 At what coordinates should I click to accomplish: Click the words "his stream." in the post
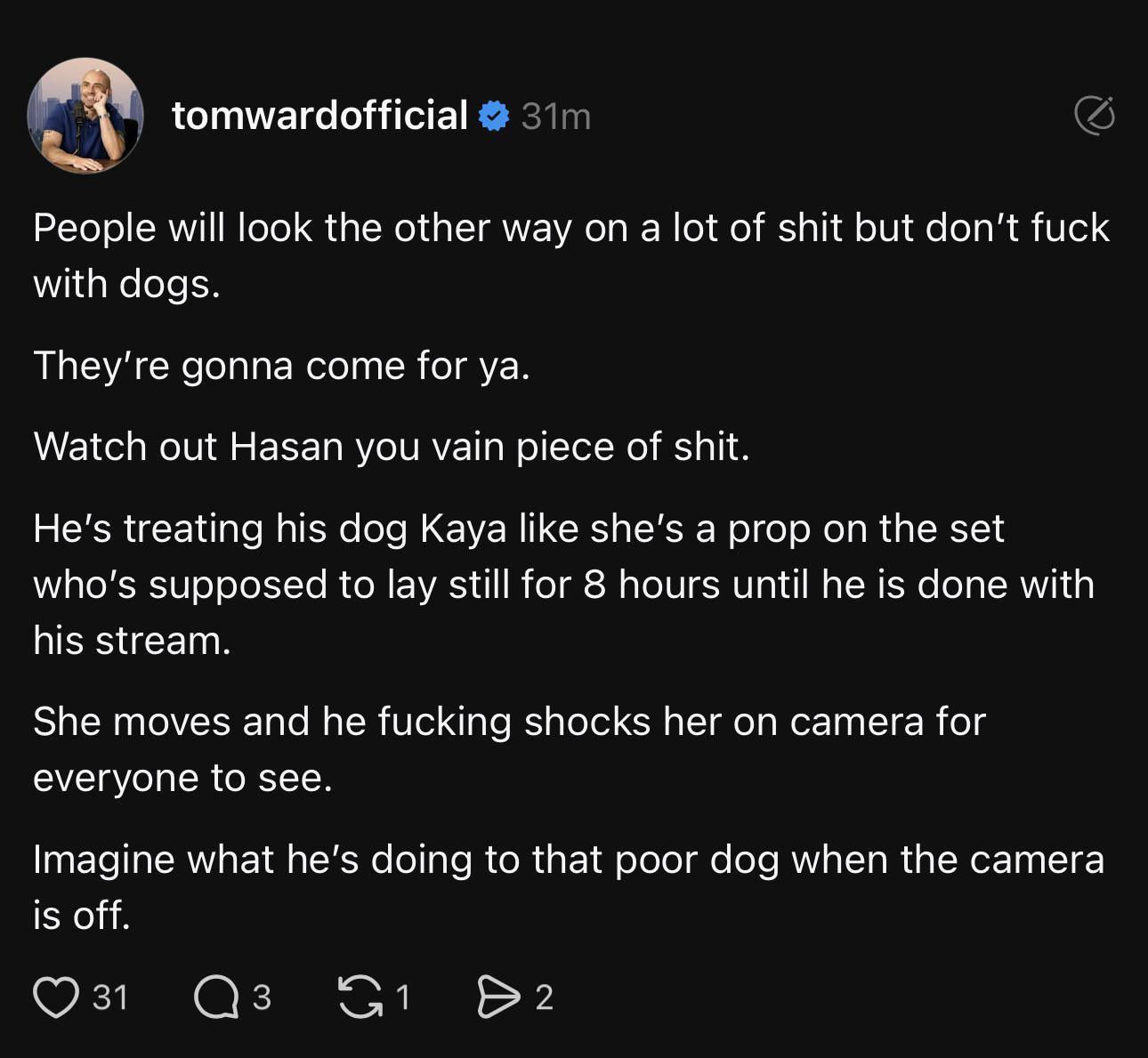(x=132, y=641)
